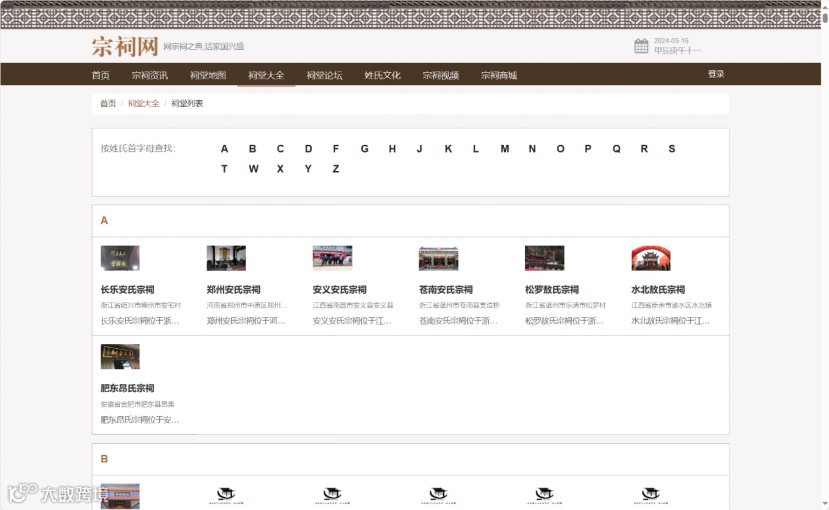Click the 肥东昂氏宗祠 title link
The width and height of the screenshot is (829, 510).
coord(127,388)
